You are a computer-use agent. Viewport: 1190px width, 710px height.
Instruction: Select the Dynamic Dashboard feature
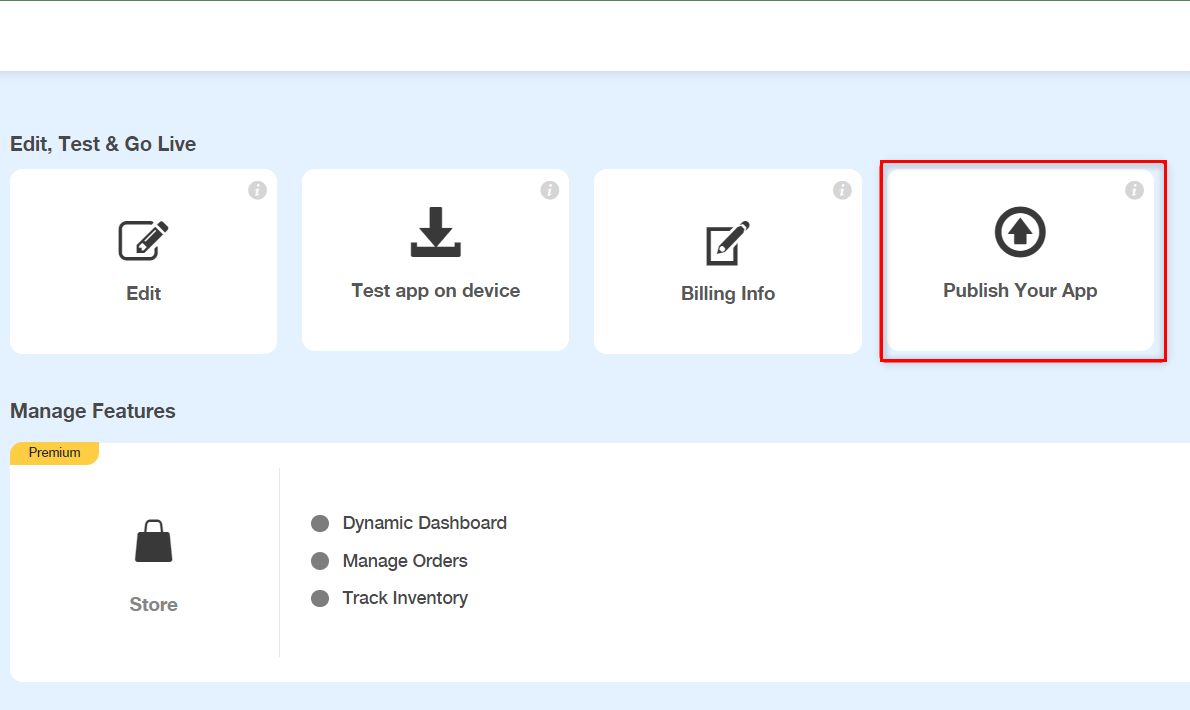(424, 522)
